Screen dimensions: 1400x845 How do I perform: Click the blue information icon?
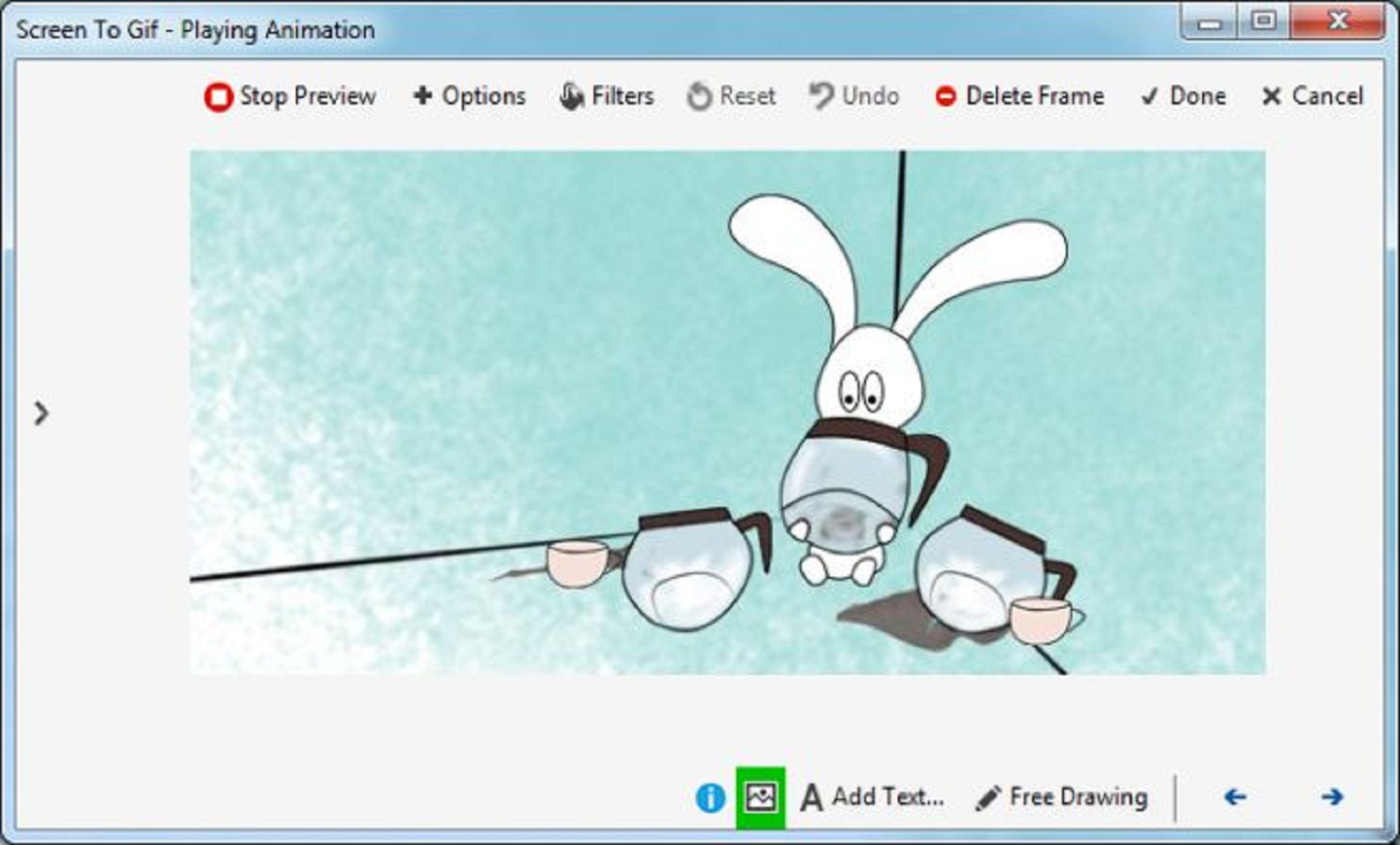tap(710, 797)
